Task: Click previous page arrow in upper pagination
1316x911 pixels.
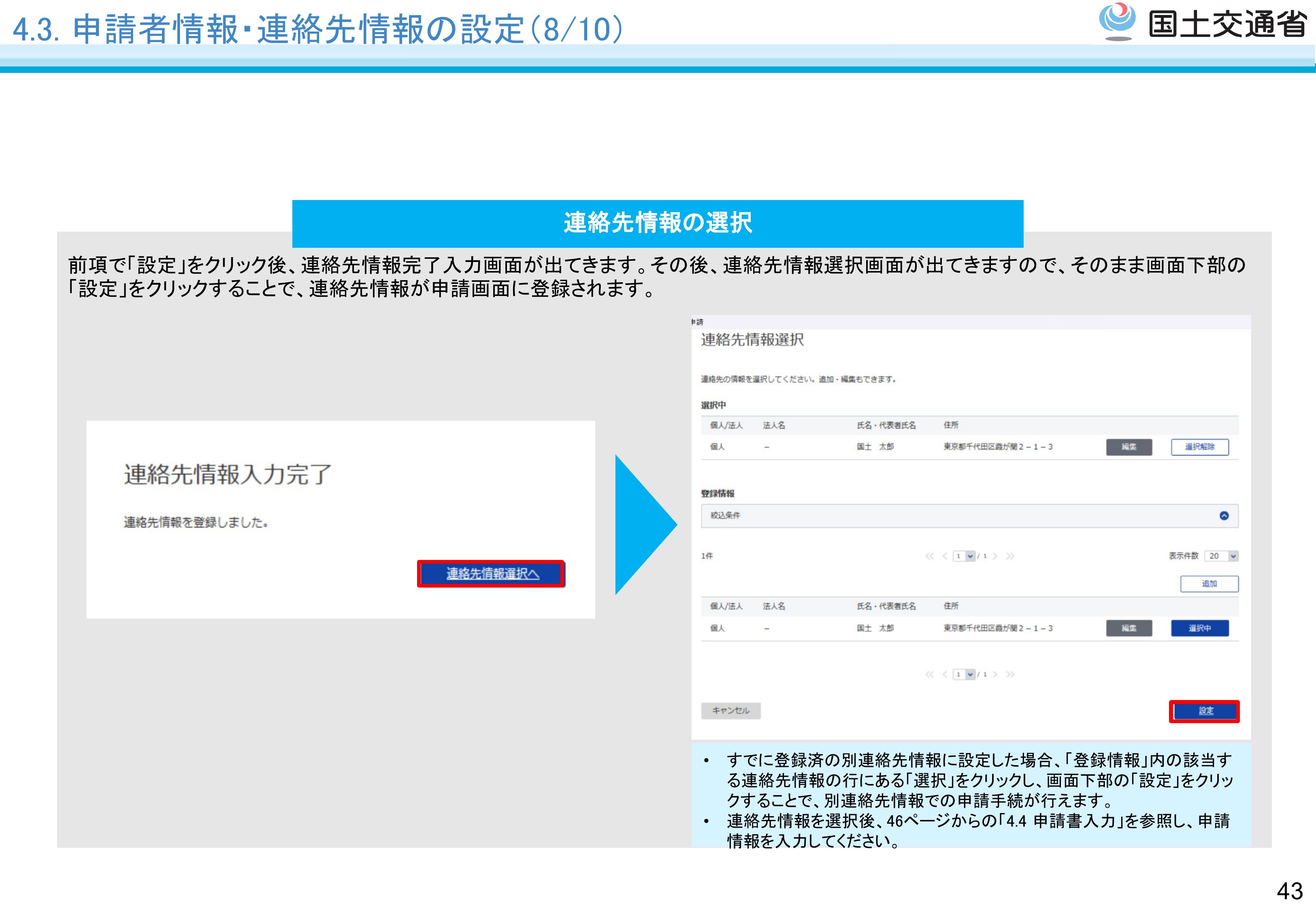Action: click(x=945, y=556)
